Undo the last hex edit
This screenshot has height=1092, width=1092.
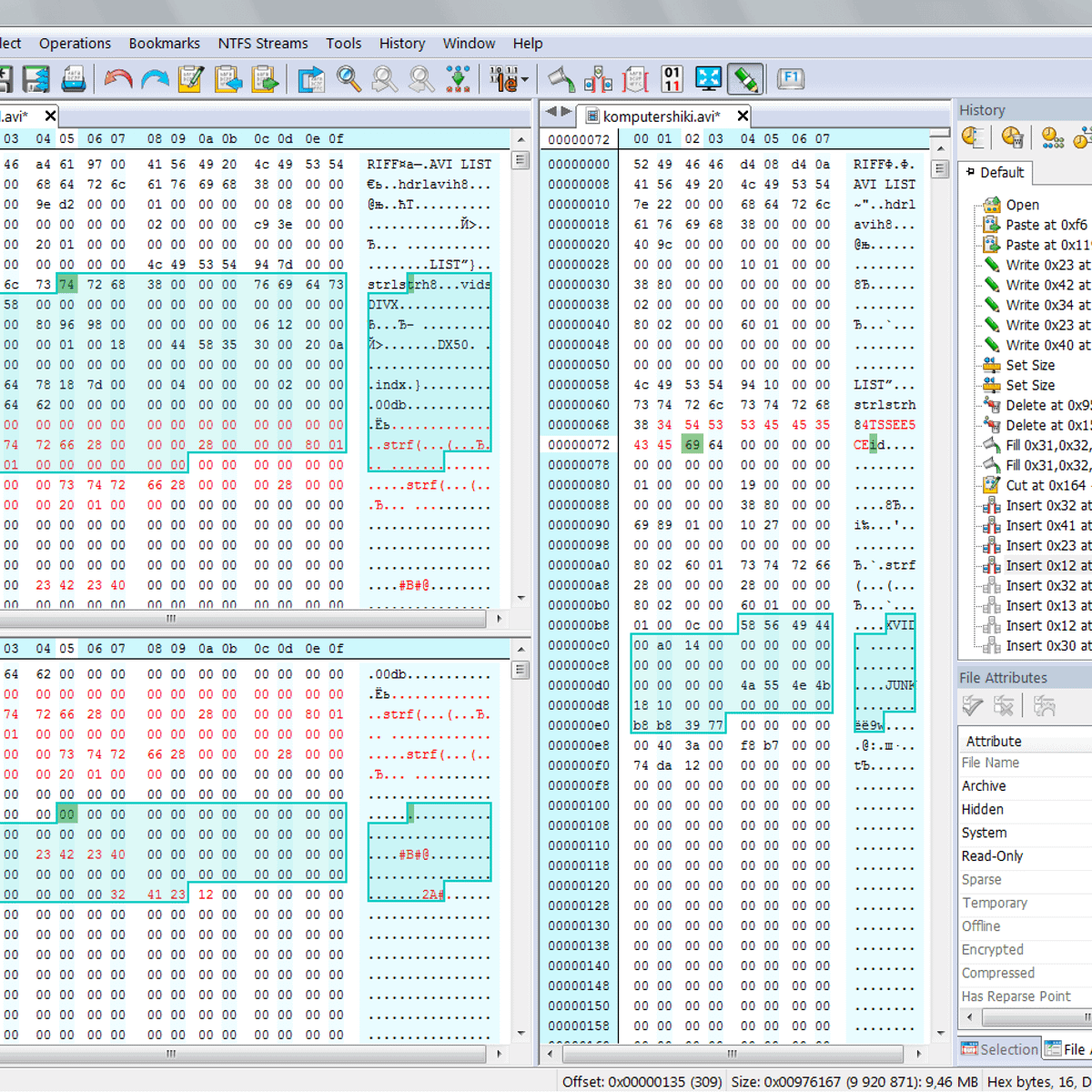click(x=117, y=79)
